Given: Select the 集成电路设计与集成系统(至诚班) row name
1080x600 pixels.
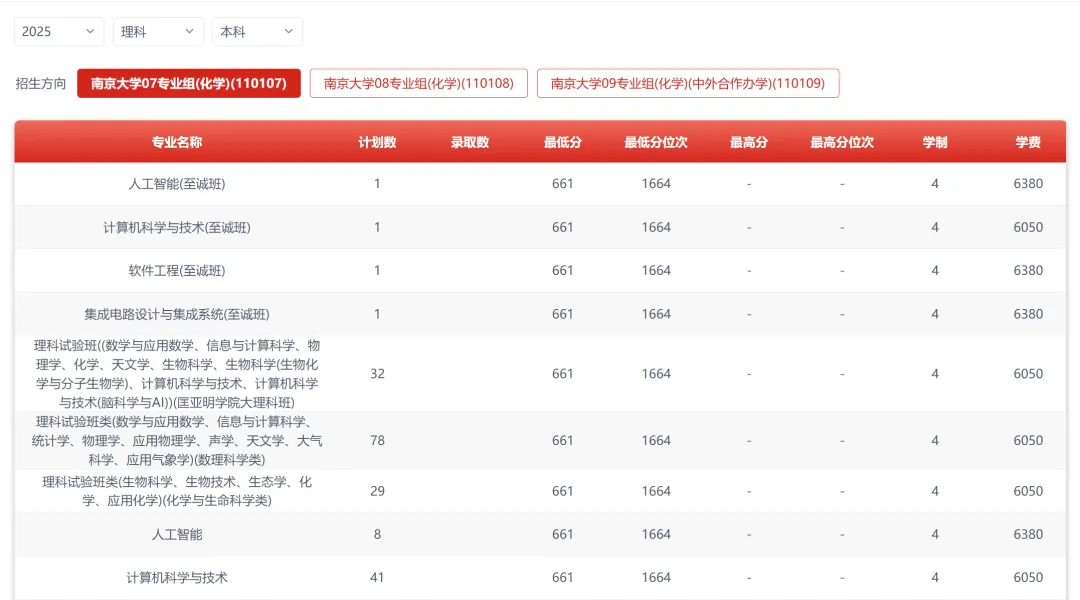Looking at the screenshot, I should 177,314.
